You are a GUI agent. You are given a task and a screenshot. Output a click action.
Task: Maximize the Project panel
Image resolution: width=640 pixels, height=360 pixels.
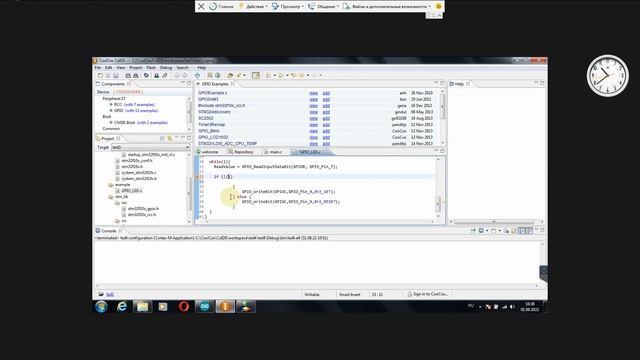point(189,138)
